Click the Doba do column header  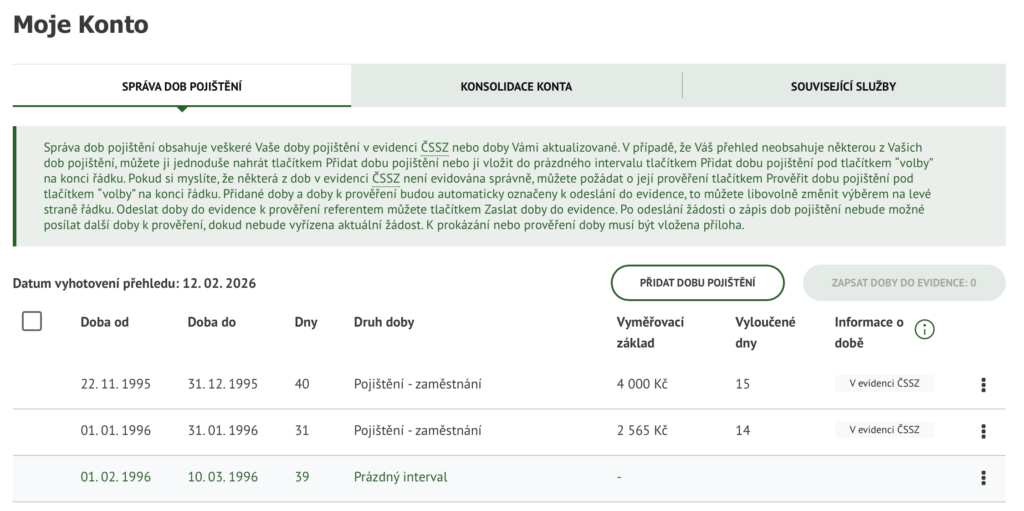212,322
